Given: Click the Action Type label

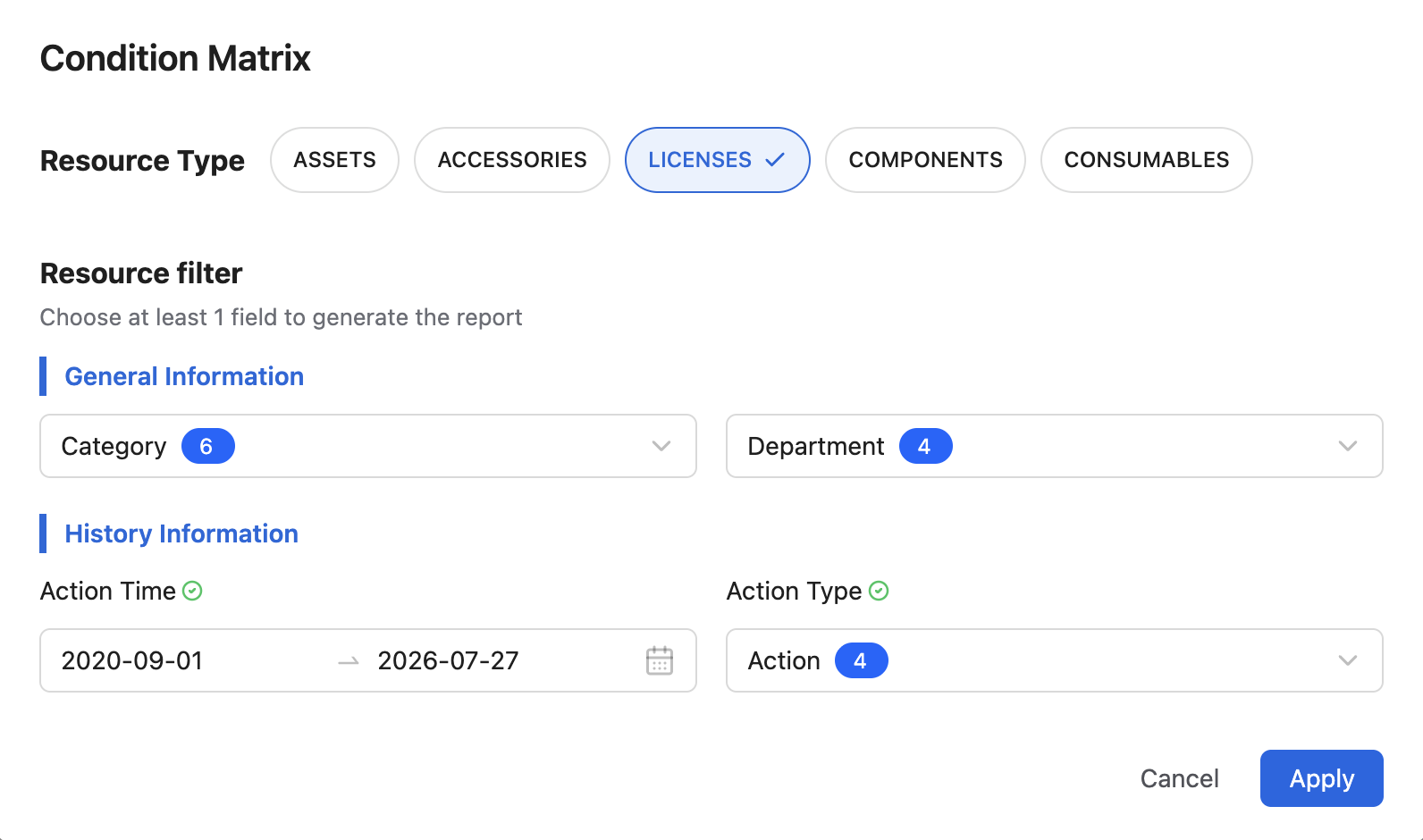Looking at the screenshot, I should coord(794,591).
